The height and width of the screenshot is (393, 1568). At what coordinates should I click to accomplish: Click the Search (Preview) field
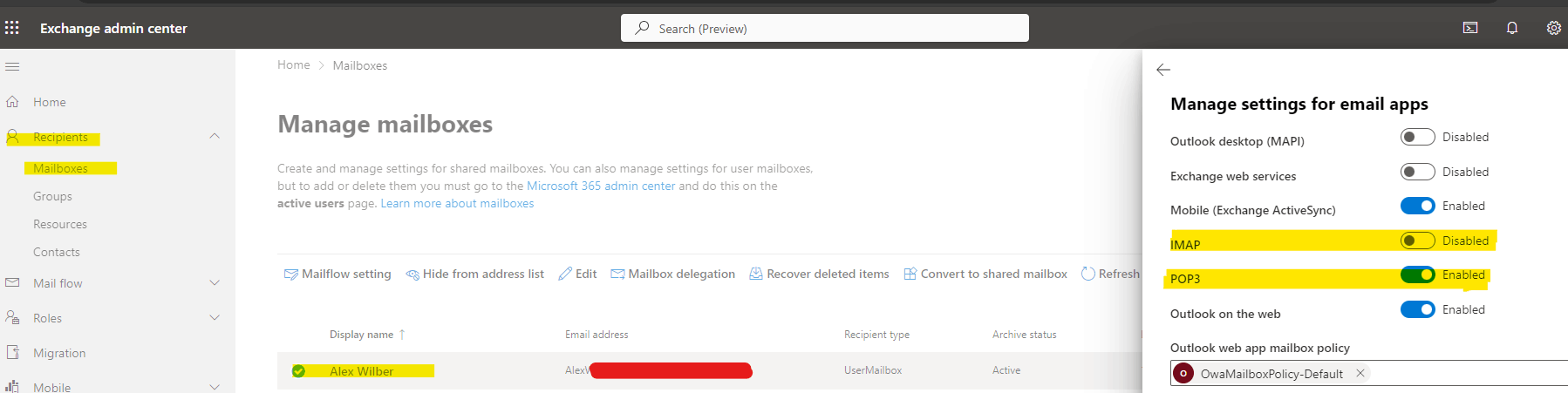[x=825, y=28]
